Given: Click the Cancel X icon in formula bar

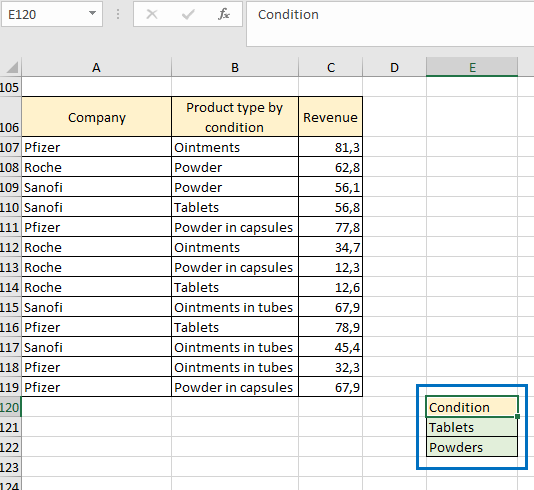Looking at the screenshot, I should click(152, 14).
